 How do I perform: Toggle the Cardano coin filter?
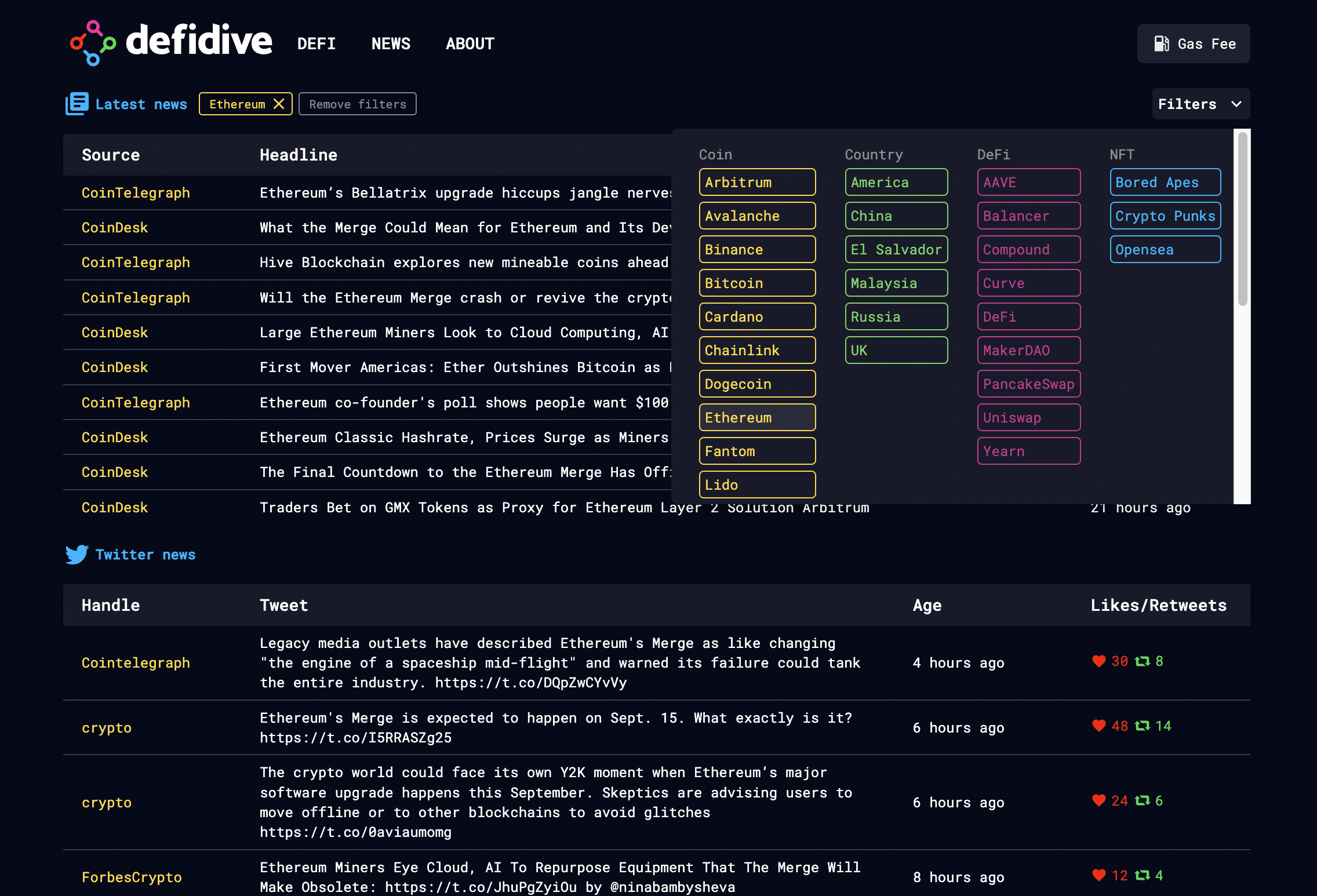click(757, 316)
